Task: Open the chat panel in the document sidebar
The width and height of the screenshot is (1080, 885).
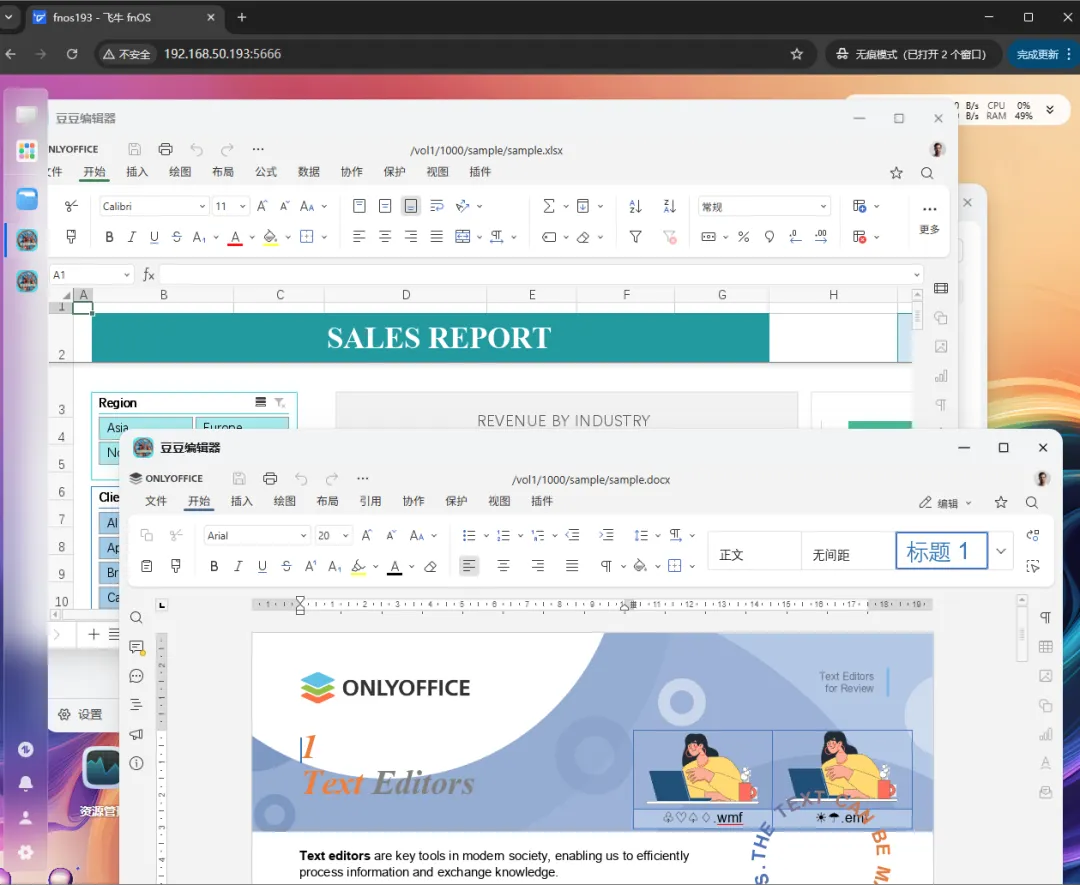Action: tap(136, 676)
